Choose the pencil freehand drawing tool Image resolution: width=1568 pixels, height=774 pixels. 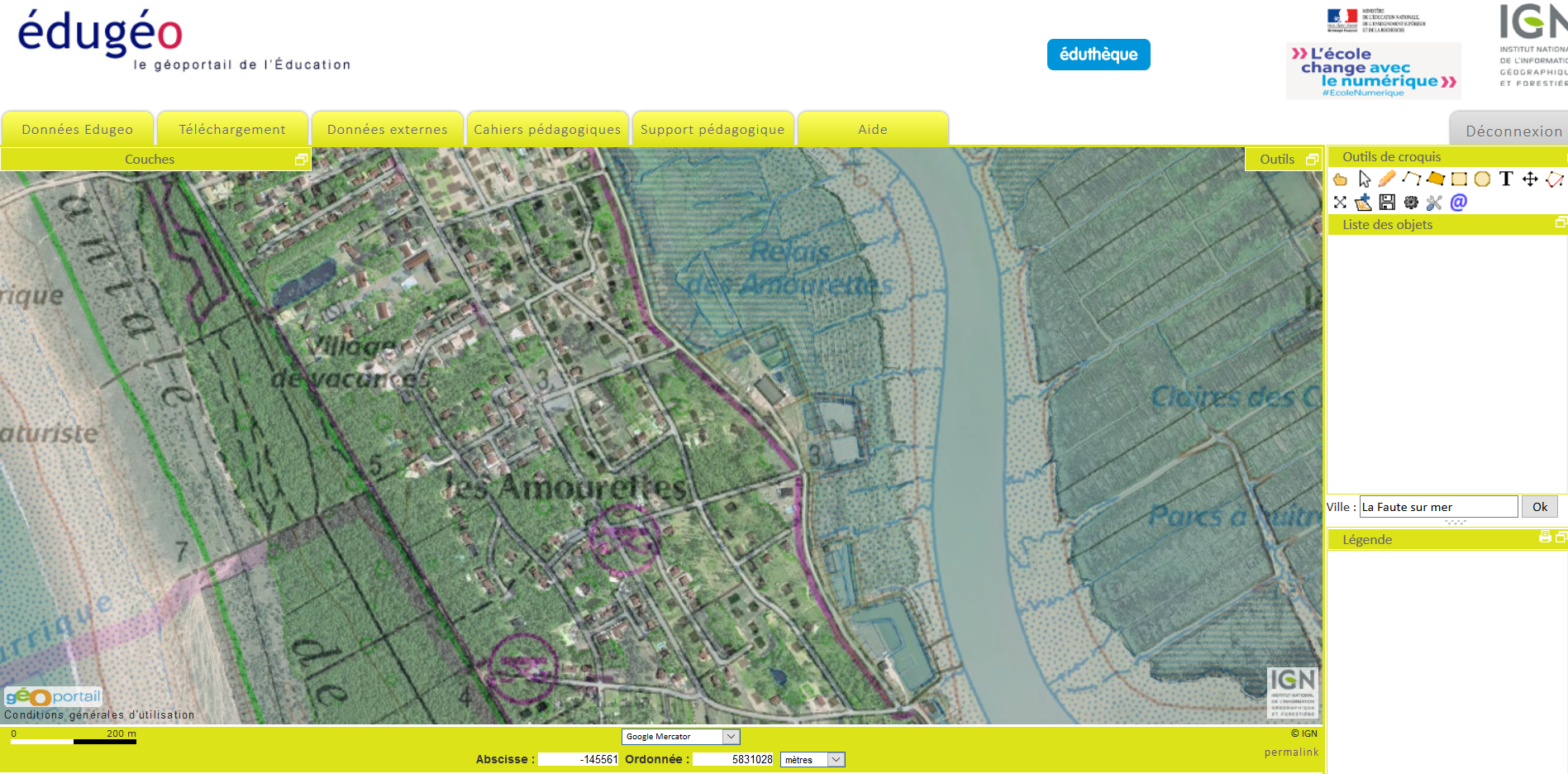point(1387,179)
